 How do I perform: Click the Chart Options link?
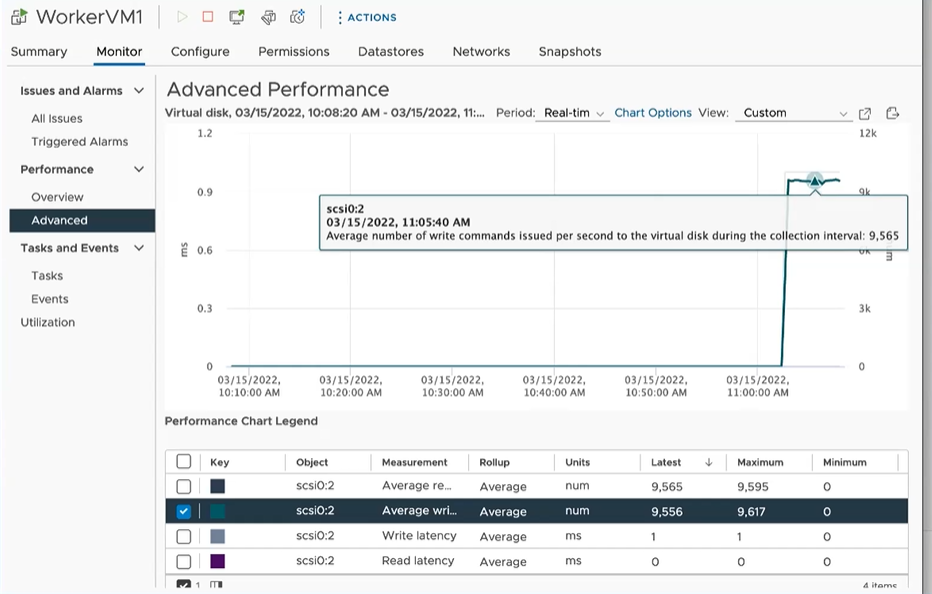tap(653, 113)
